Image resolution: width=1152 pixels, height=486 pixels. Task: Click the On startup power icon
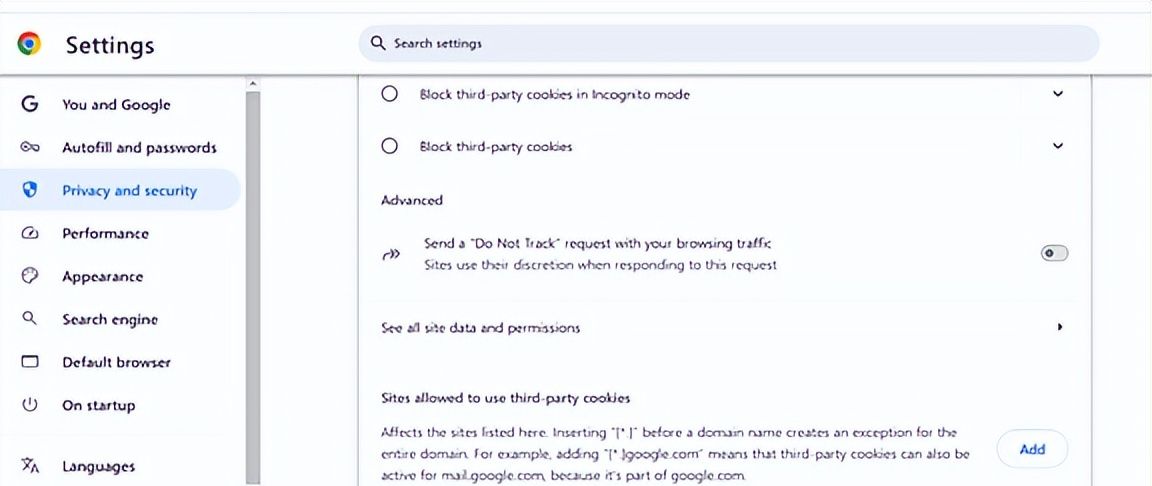tap(30, 405)
